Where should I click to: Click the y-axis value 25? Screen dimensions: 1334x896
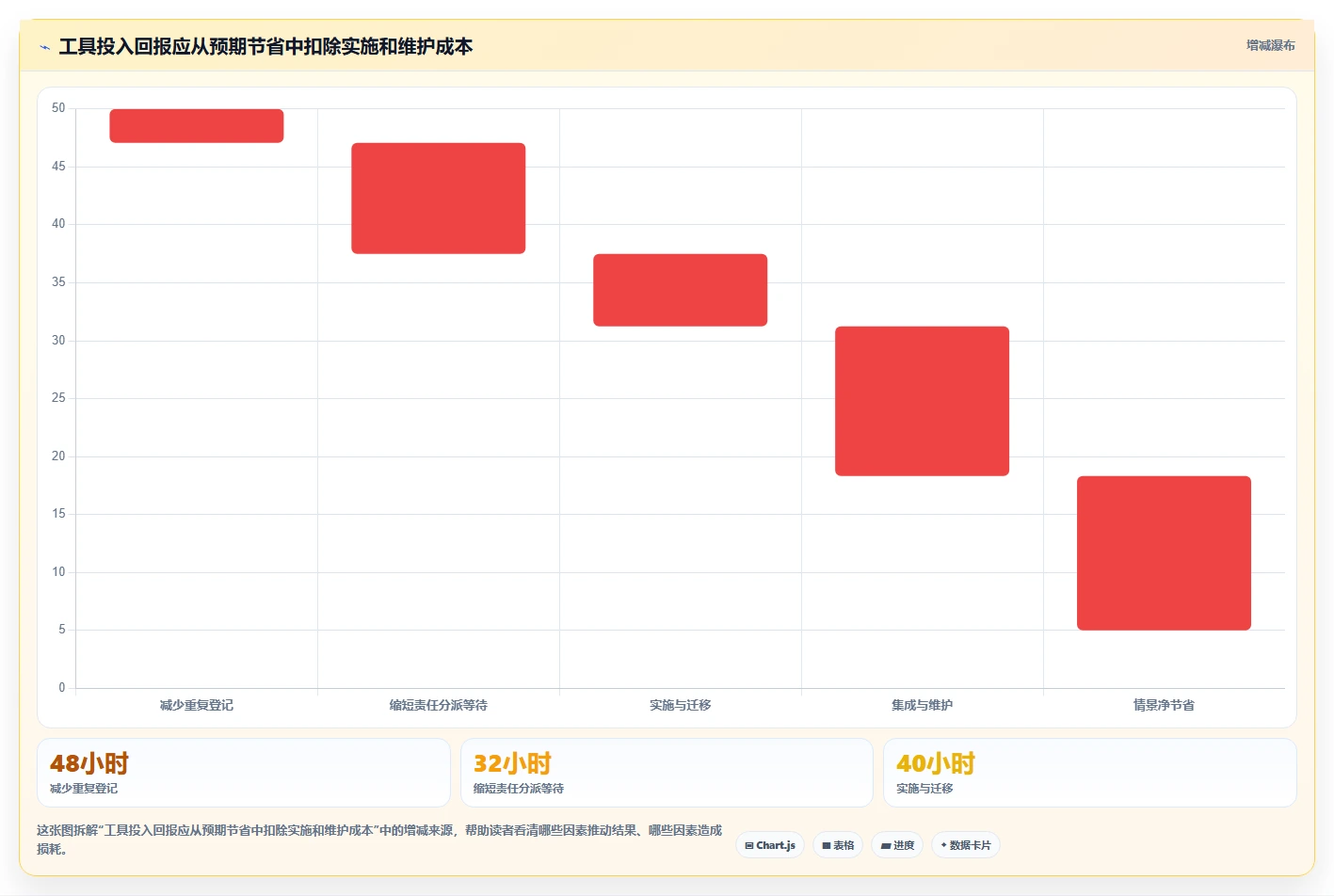click(58, 398)
